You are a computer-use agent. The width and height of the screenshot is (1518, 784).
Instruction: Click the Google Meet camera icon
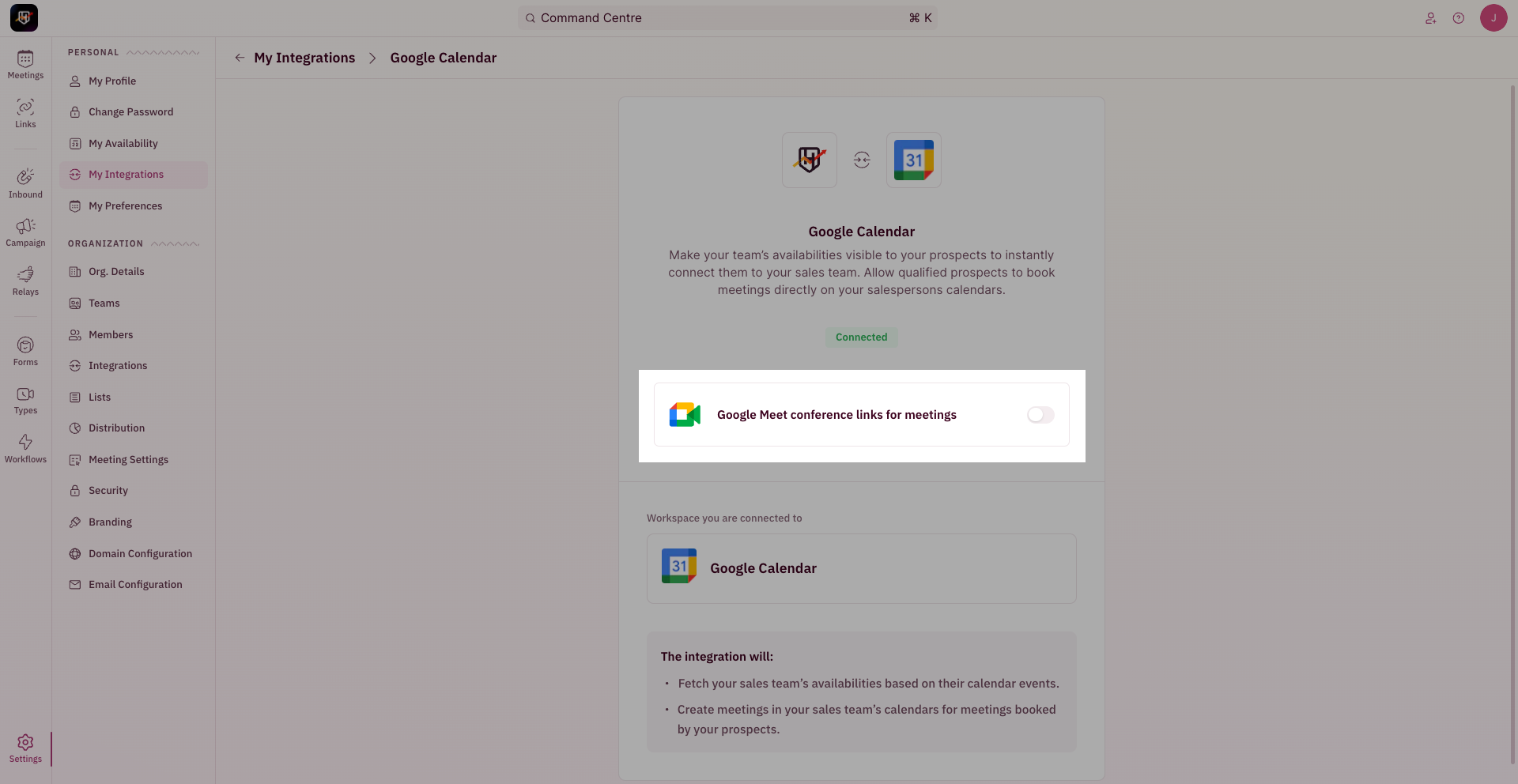pyautogui.click(x=685, y=415)
